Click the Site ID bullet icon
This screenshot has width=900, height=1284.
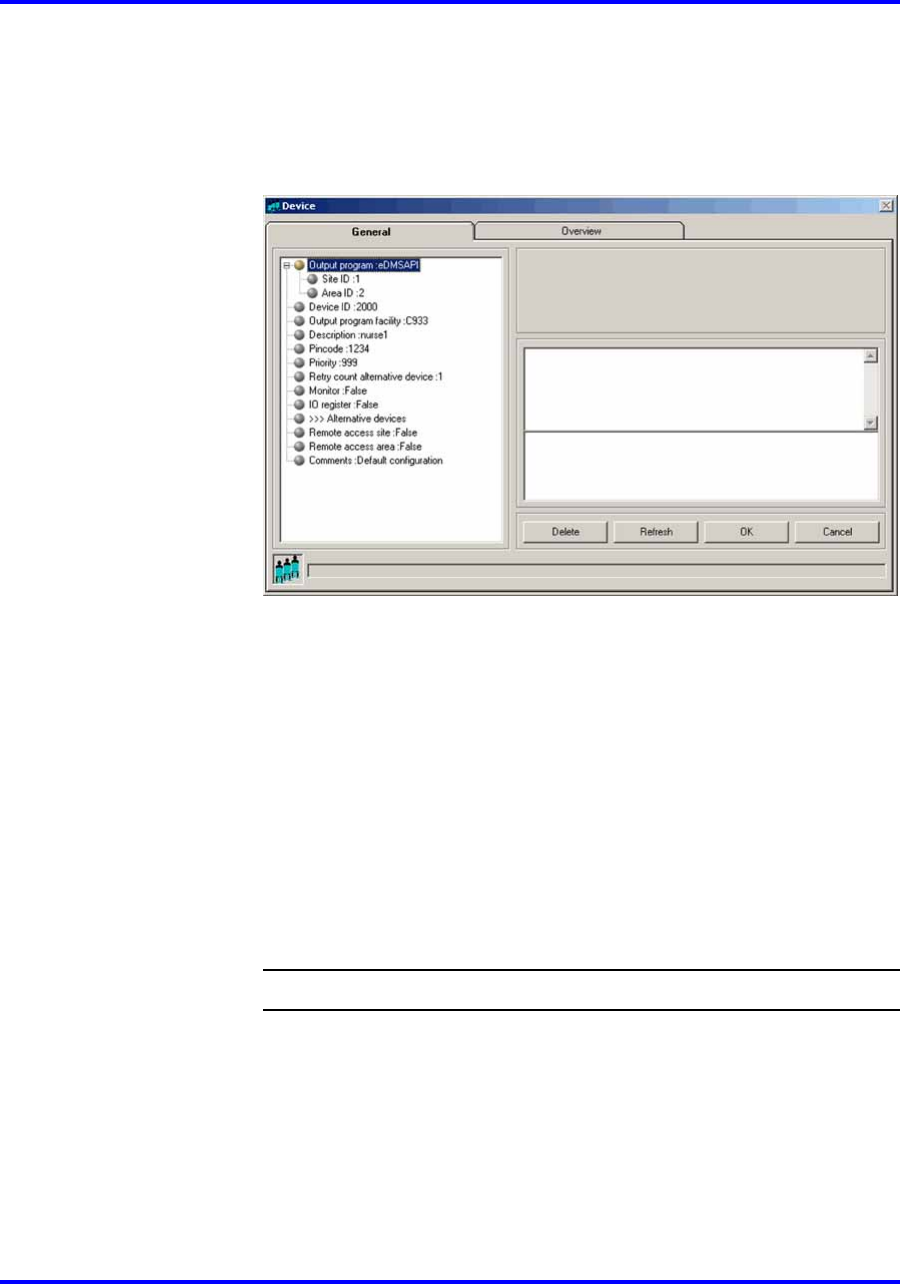[312, 279]
